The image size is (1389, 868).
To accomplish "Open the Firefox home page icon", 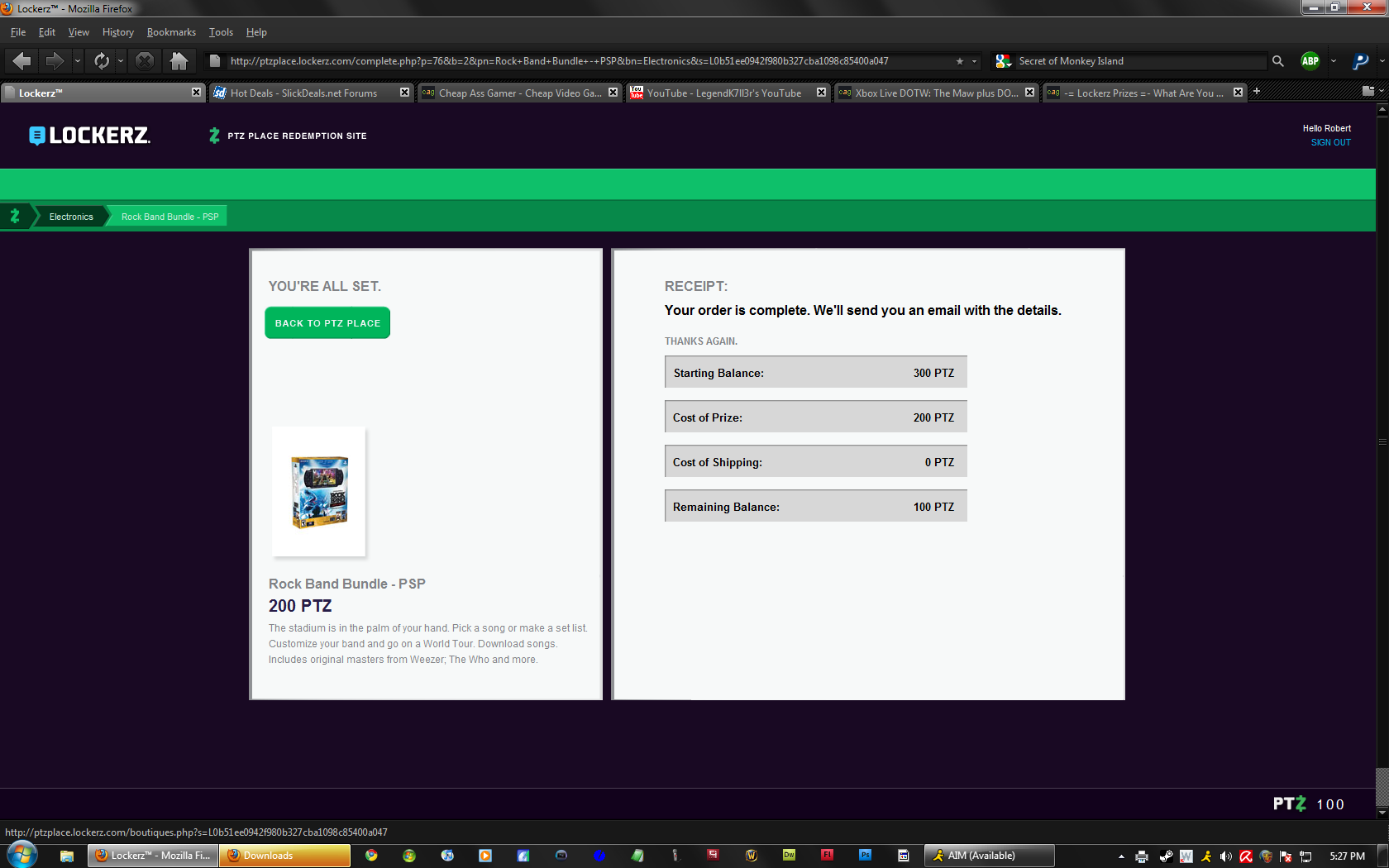I will click(179, 60).
